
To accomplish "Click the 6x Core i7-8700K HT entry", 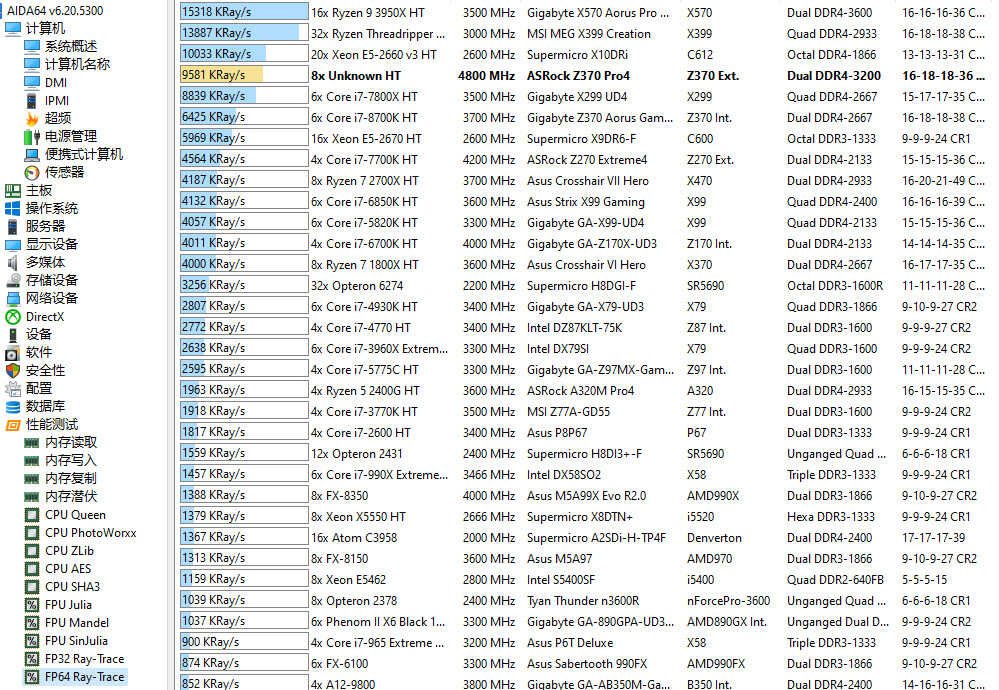I will (x=364, y=118).
